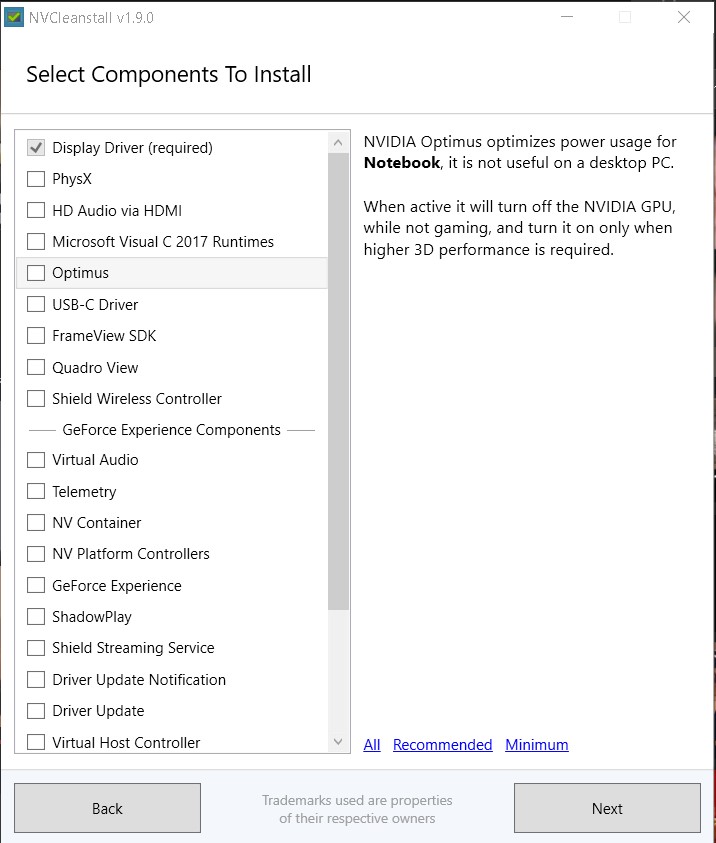Click the scroll down arrow of component list

tap(338, 742)
